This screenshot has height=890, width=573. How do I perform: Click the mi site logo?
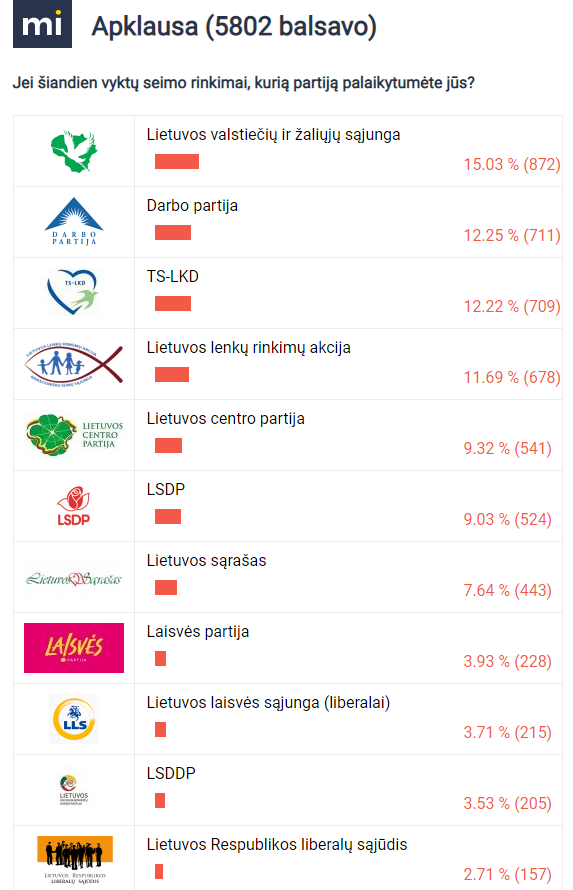tap(43, 24)
